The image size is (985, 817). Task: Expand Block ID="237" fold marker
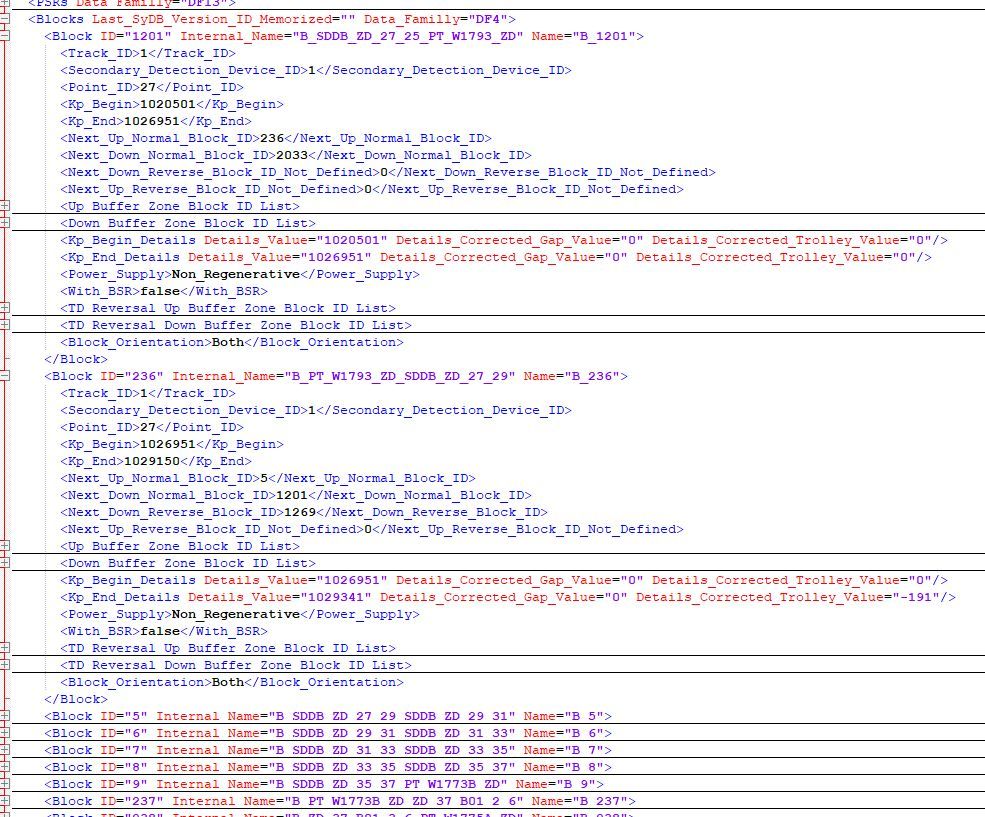(5, 801)
